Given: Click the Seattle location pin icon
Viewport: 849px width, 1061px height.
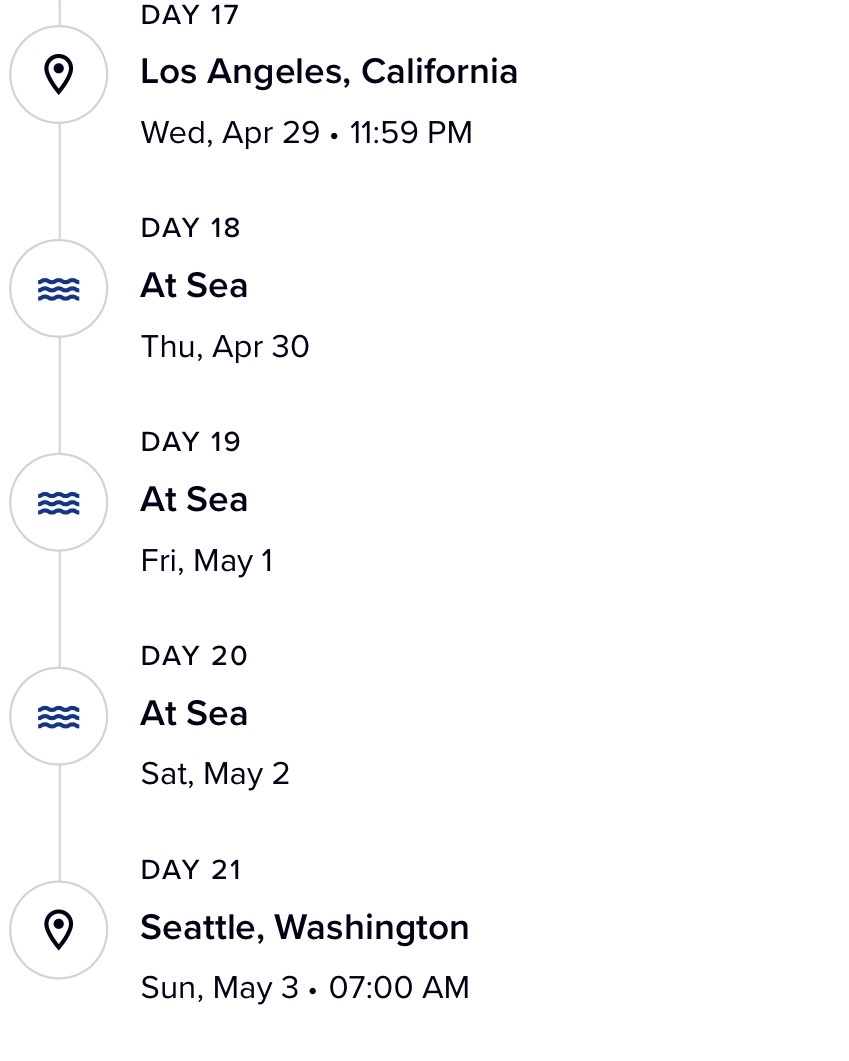Looking at the screenshot, I should point(58,930).
